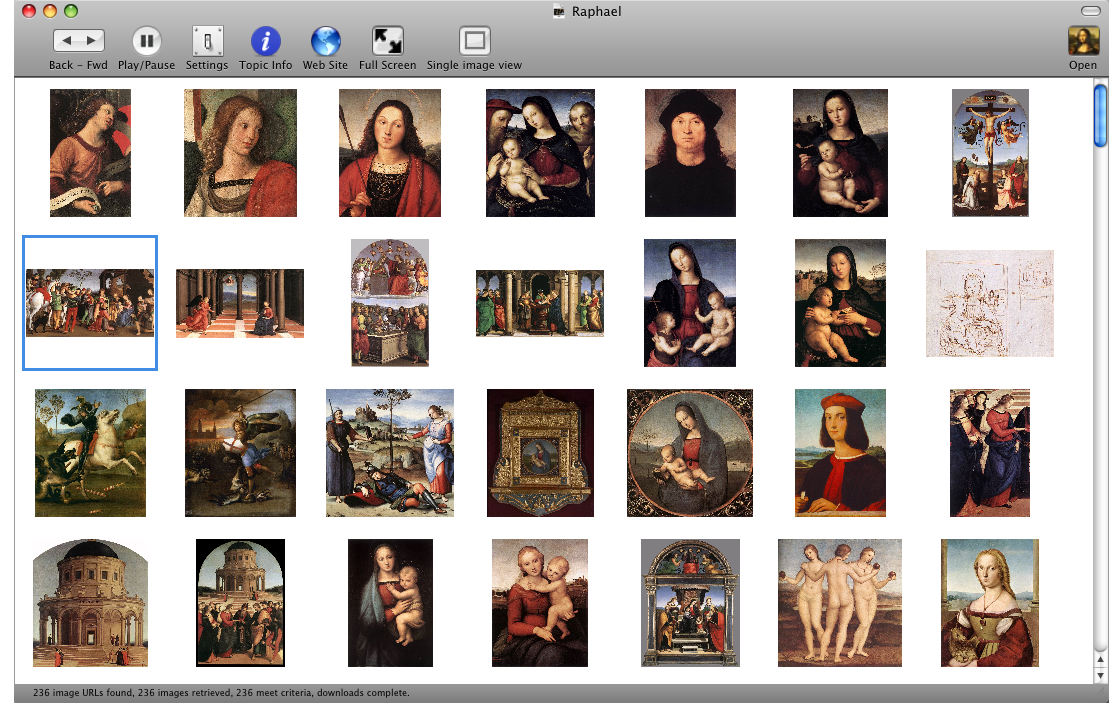The image size is (1109, 703).
Task: Click the scrollbar up arrow
Action: pyautogui.click(x=1100, y=659)
